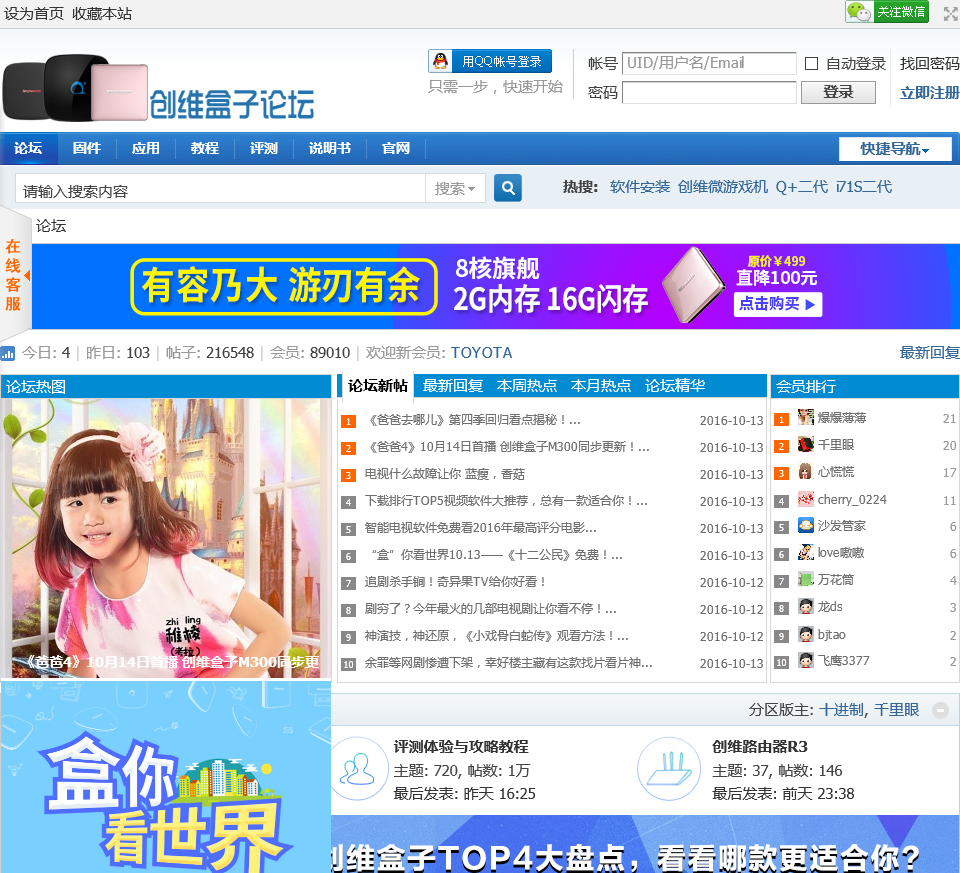Open the 论坛热图 girl photo thumbnail

(x=166, y=538)
